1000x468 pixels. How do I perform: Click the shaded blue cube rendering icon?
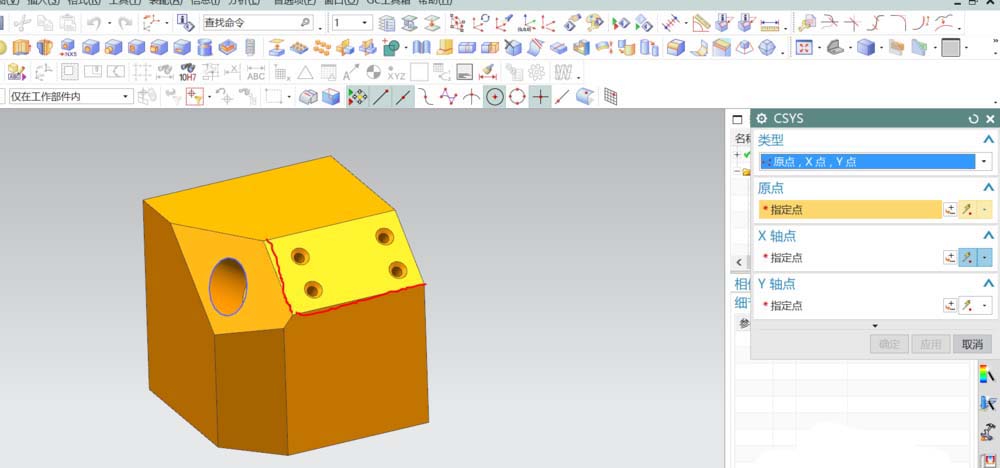[865, 47]
